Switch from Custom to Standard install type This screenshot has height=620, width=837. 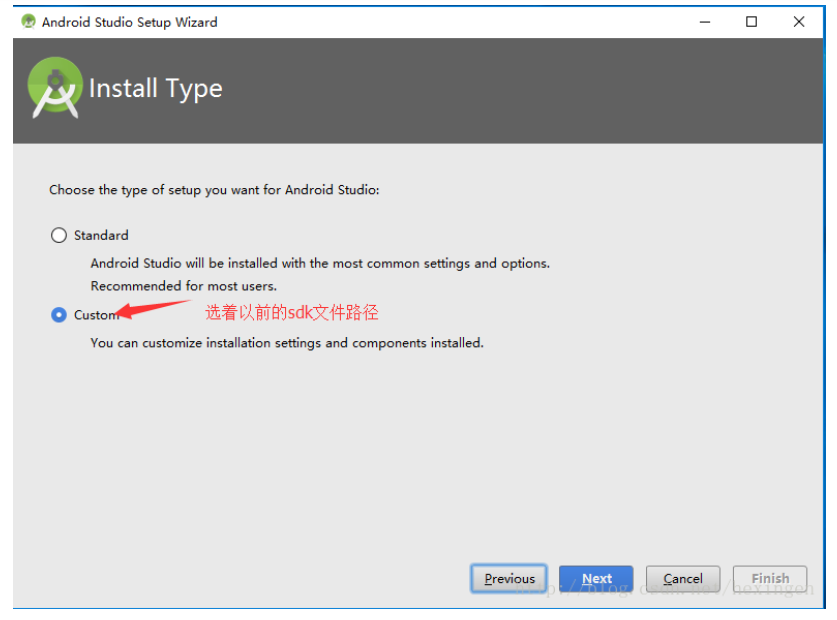[59, 235]
